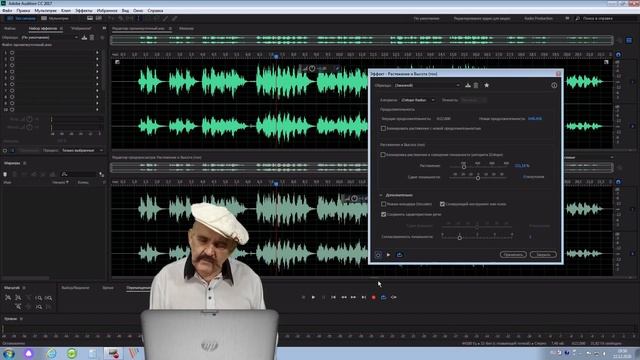Stop playback in the transport bar
Screen dimensions: 640x360
pos(303,297)
